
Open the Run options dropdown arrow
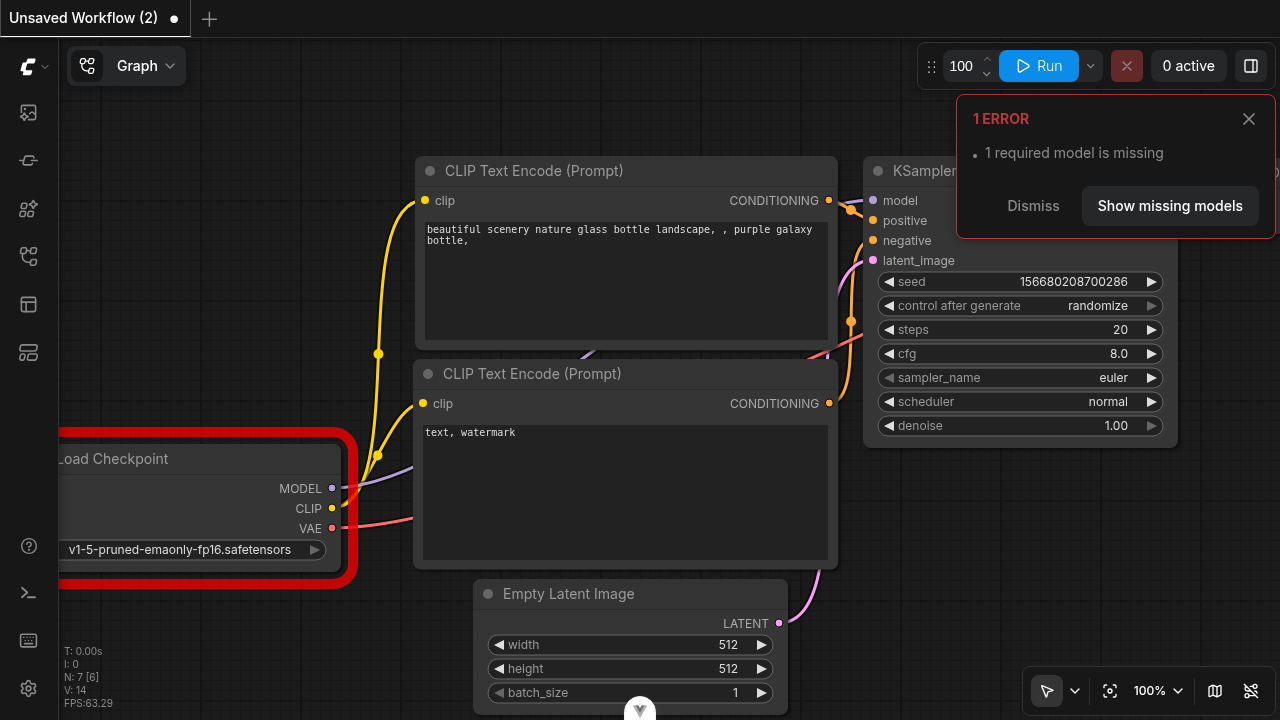tap(1090, 66)
